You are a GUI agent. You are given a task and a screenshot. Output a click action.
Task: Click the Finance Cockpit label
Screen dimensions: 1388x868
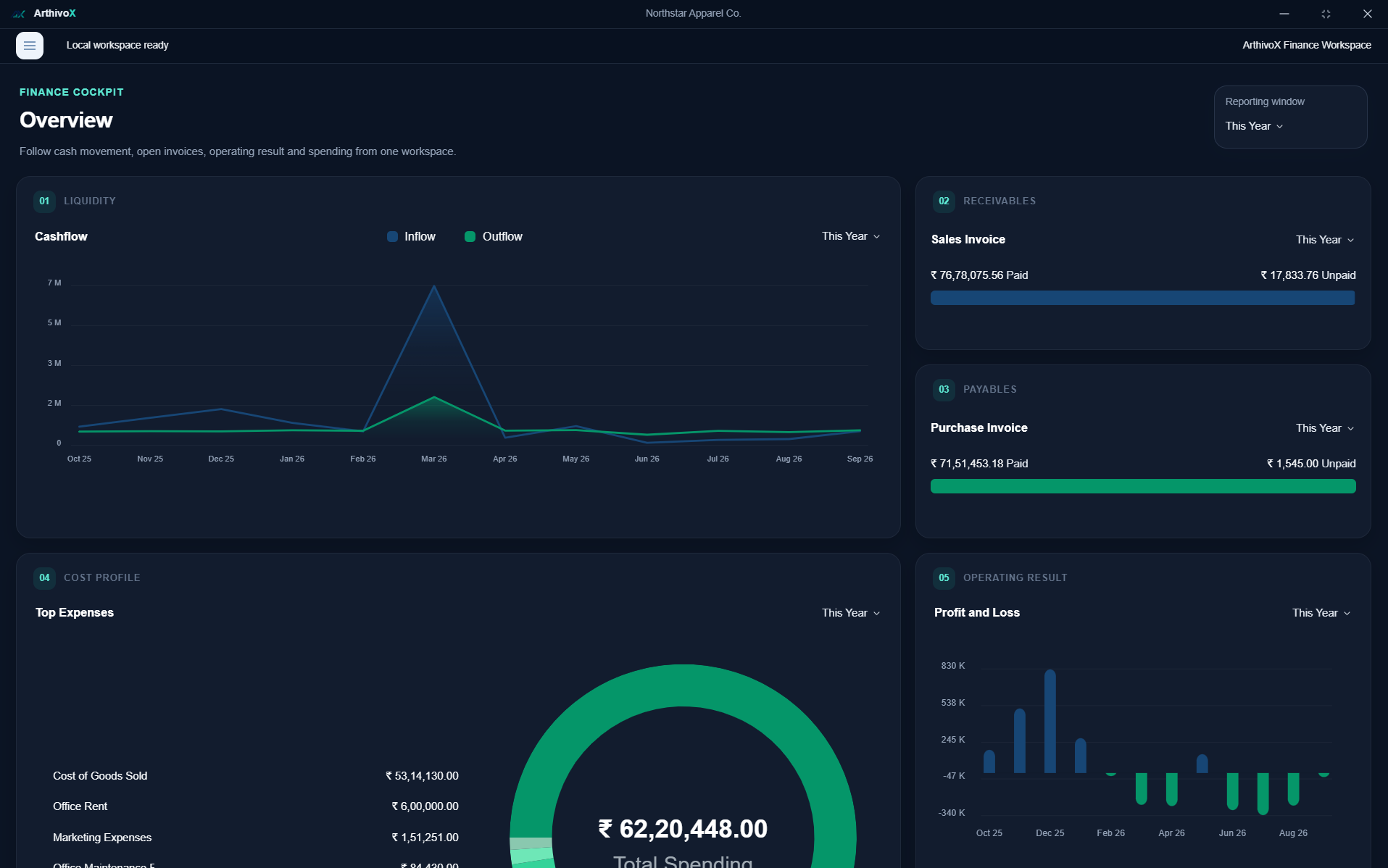point(71,92)
